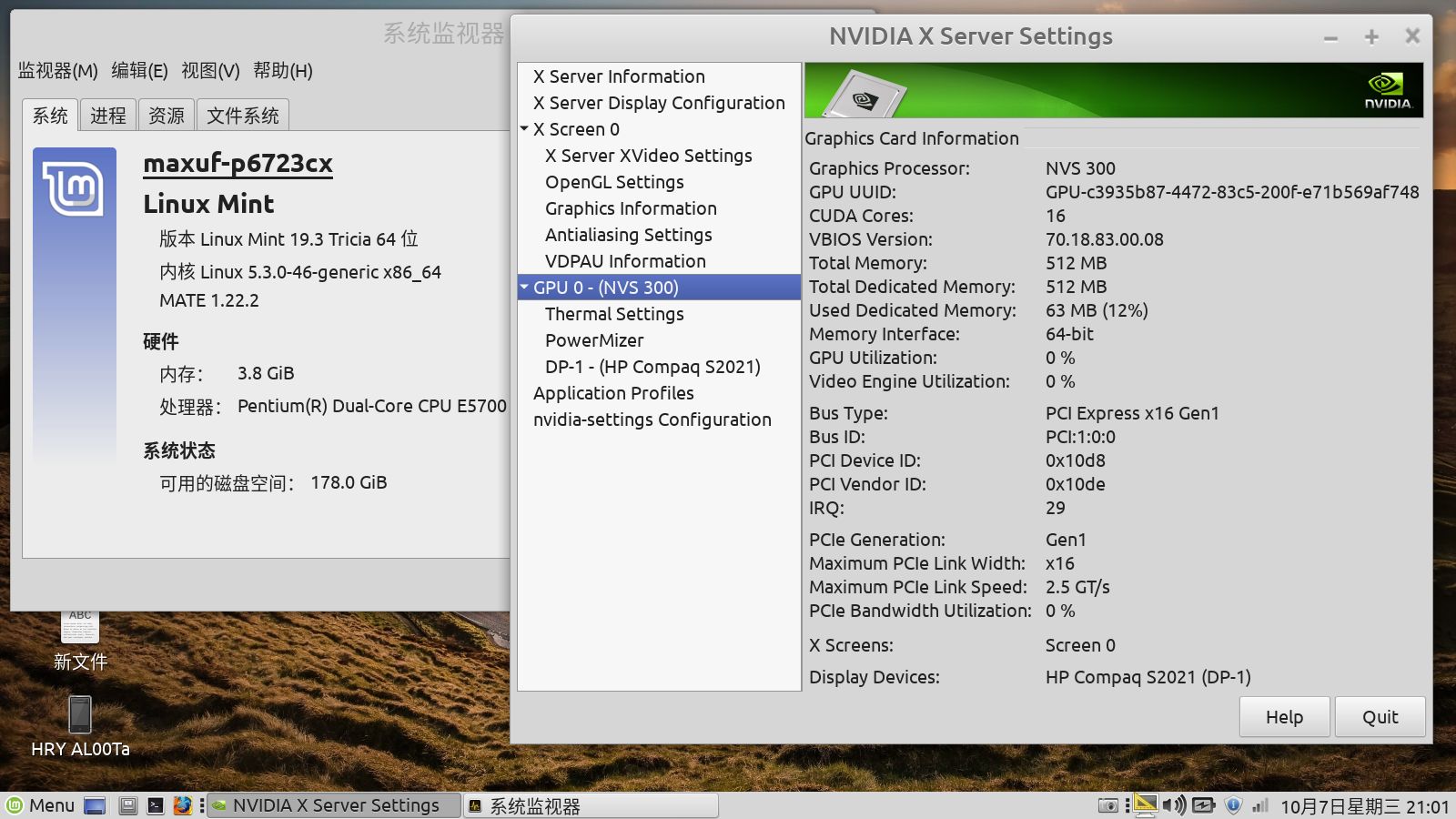Click the Help button
Screen dimensions: 1456x819
click(1284, 716)
